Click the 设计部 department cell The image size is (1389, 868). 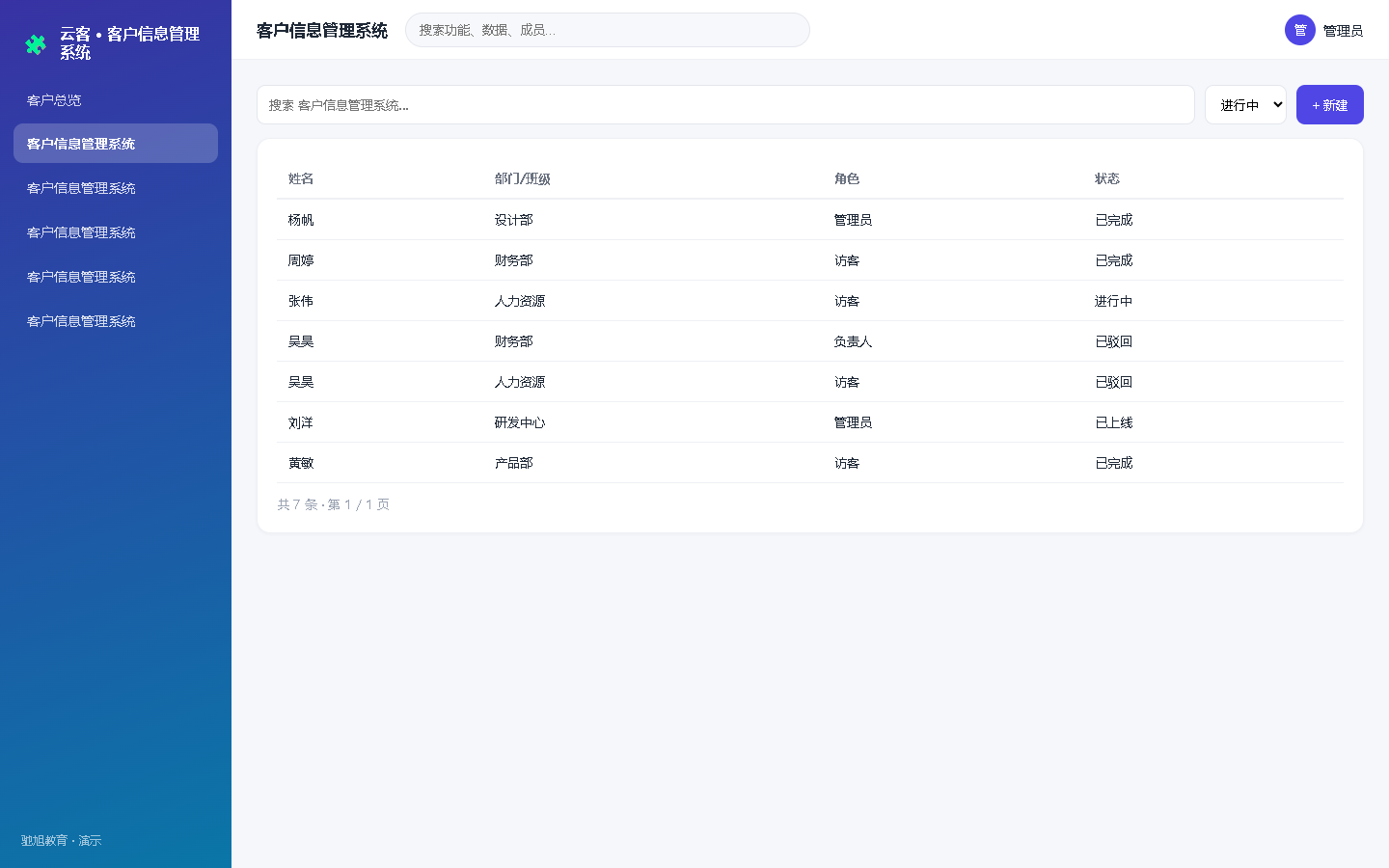click(514, 220)
